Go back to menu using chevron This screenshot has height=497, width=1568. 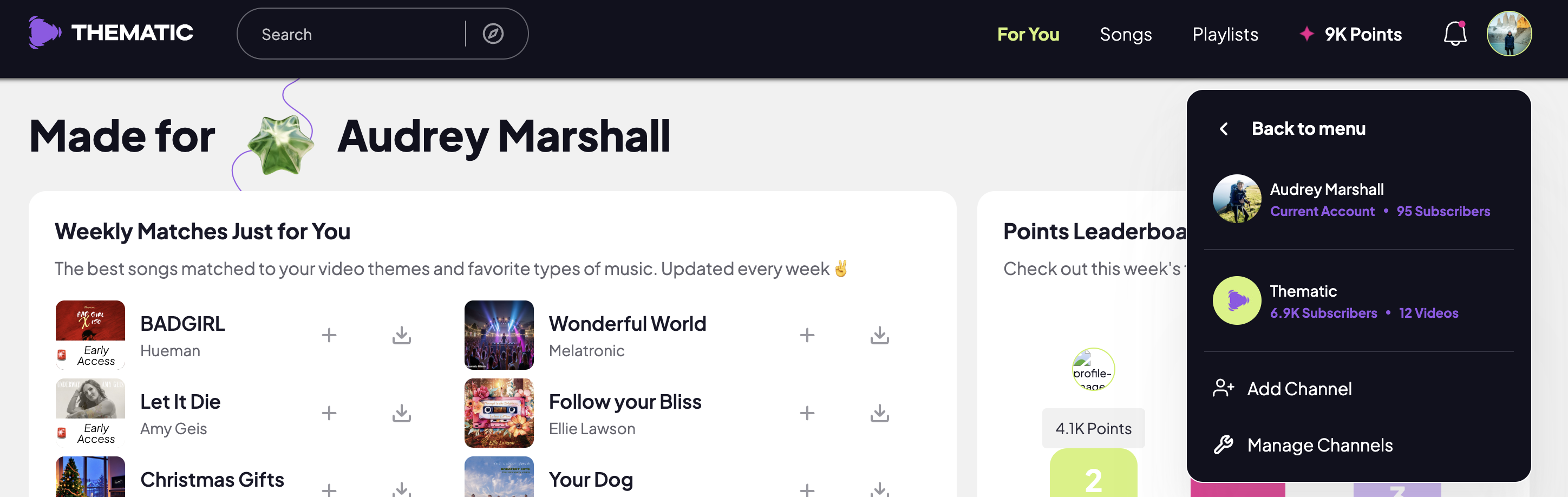[x=1224, y=129]
